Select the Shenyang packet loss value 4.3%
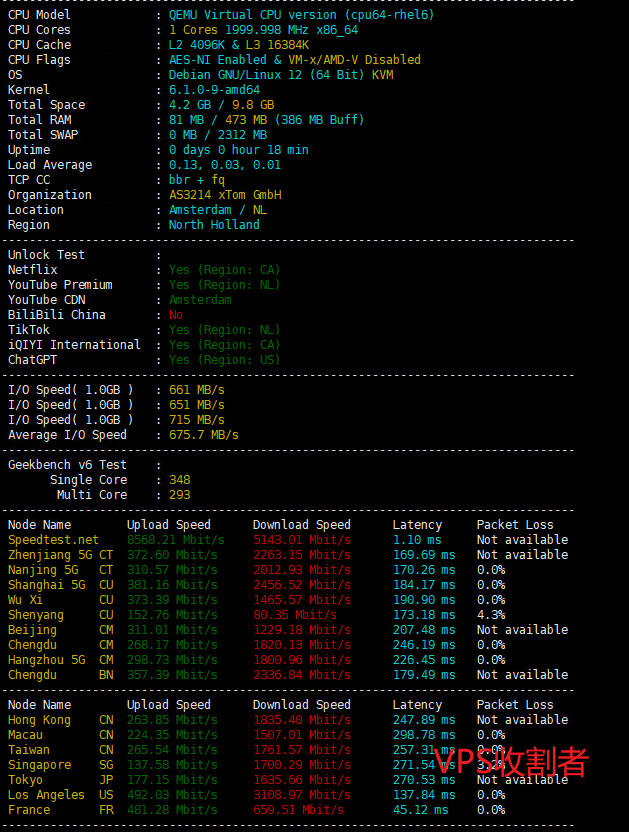Screen dimensions: 629x832 pos(491,615)
